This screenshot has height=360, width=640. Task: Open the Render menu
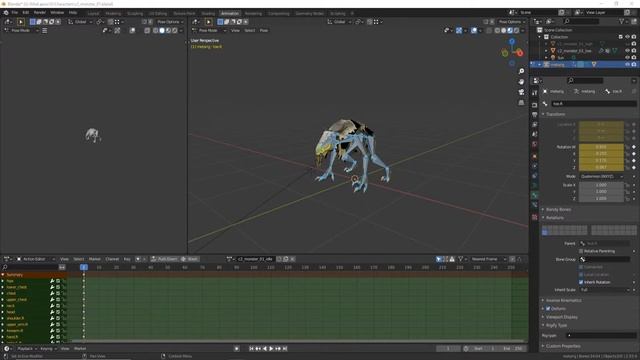pos(40,13)
